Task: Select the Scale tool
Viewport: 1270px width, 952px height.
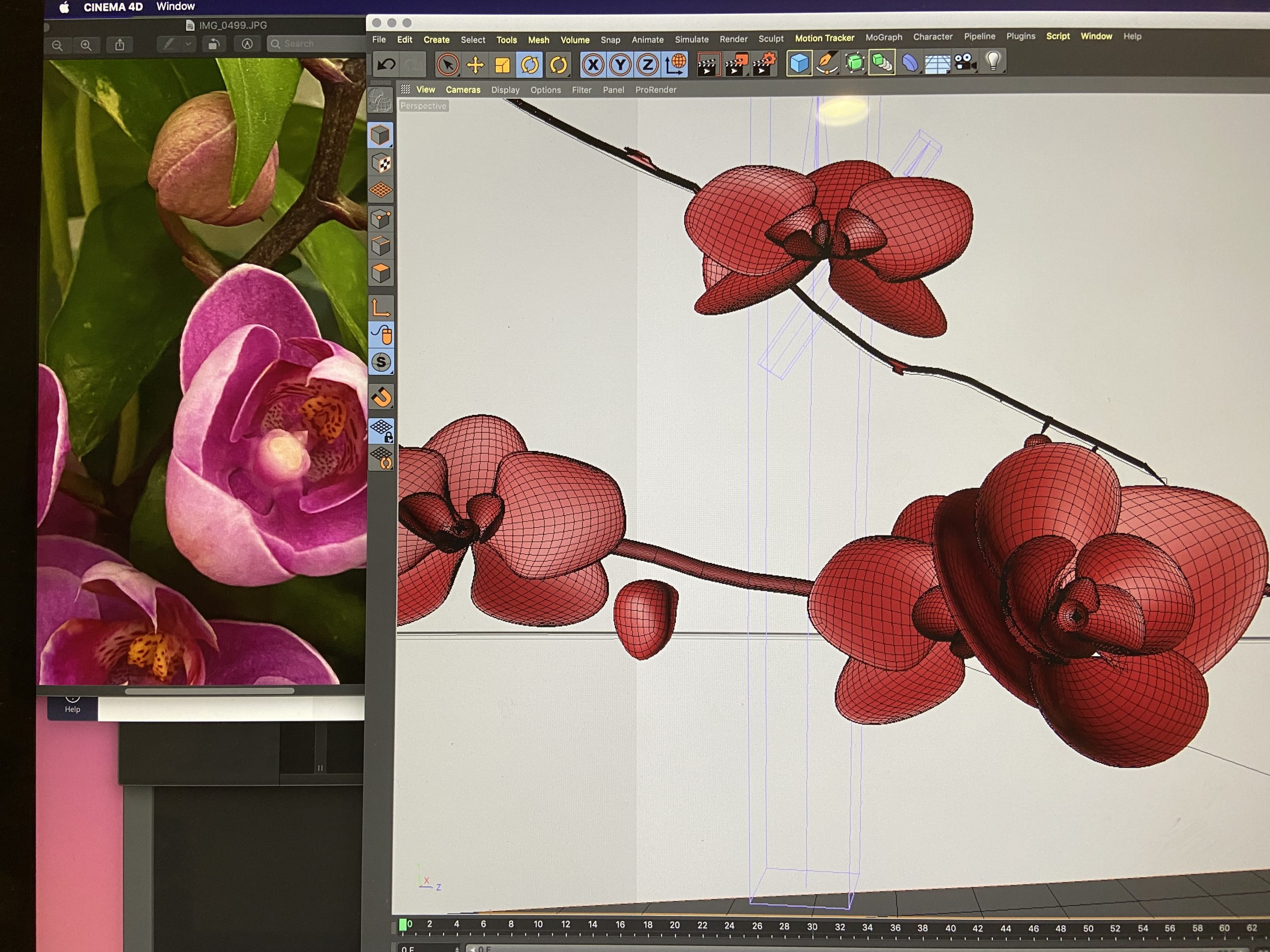Action: click(503, 65)
